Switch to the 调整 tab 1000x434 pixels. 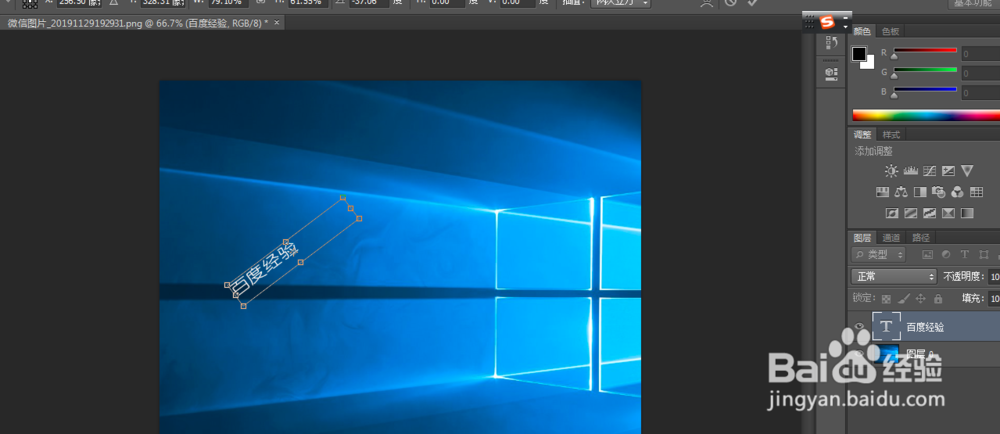pyautogui.click(x=862, y=134)
